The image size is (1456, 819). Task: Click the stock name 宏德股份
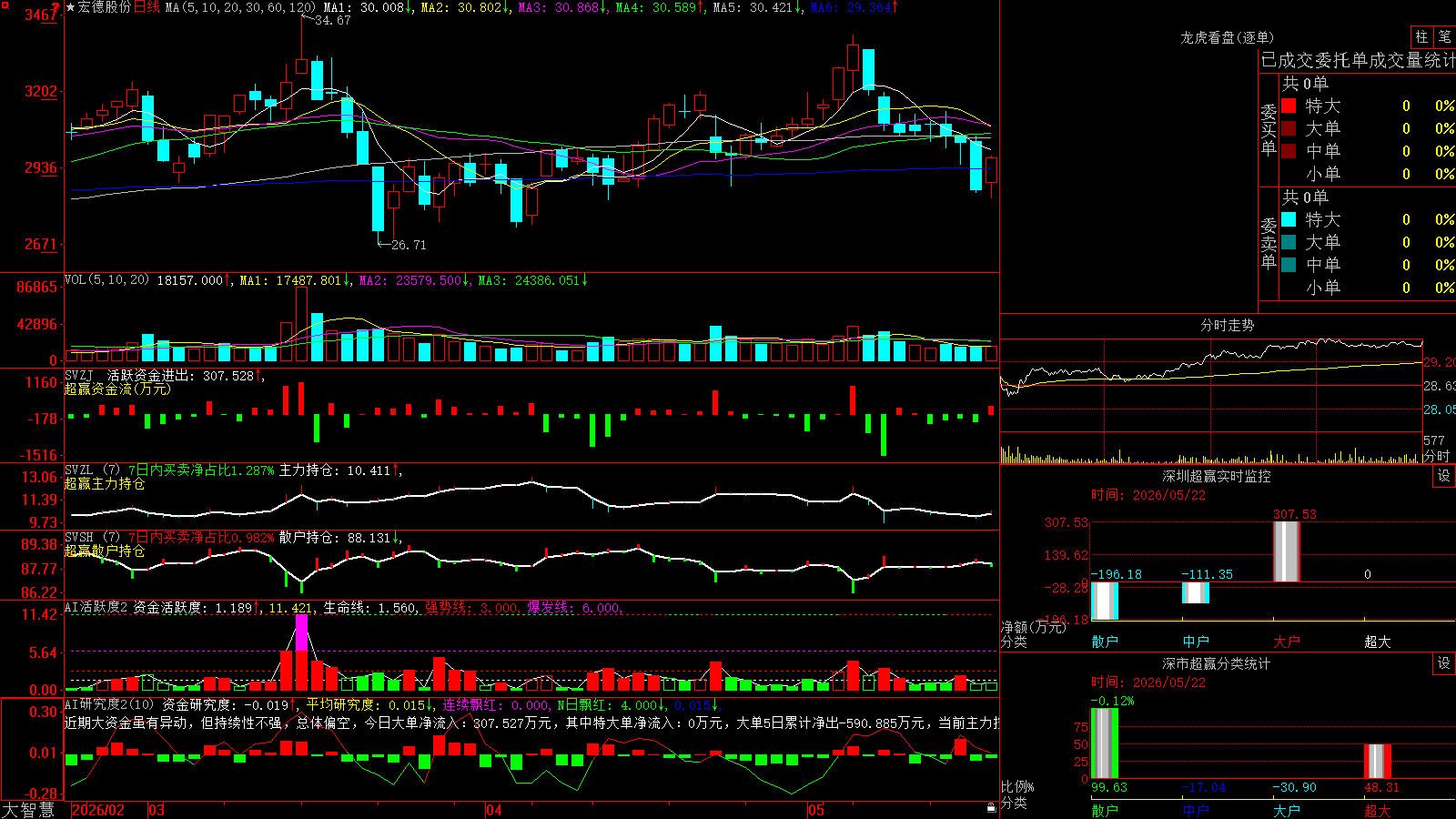coord(105,7)
